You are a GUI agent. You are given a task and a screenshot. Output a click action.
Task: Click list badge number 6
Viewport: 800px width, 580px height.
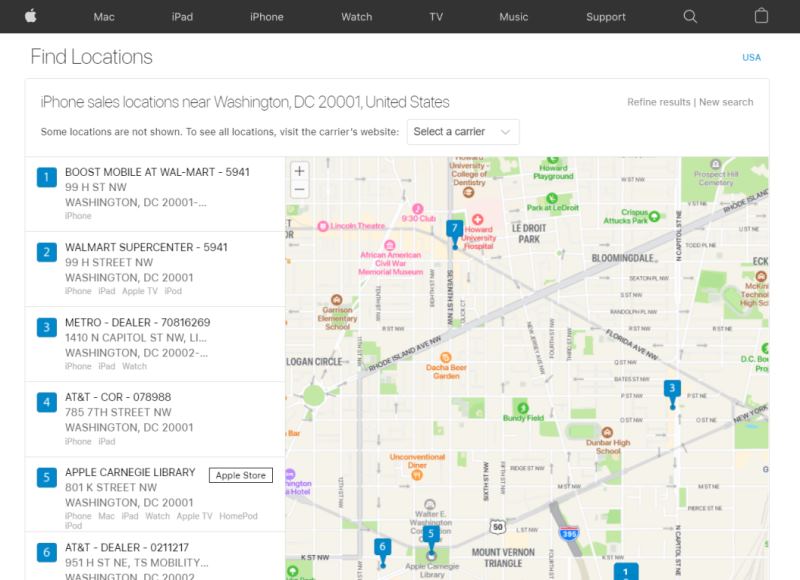click(46, 552)
